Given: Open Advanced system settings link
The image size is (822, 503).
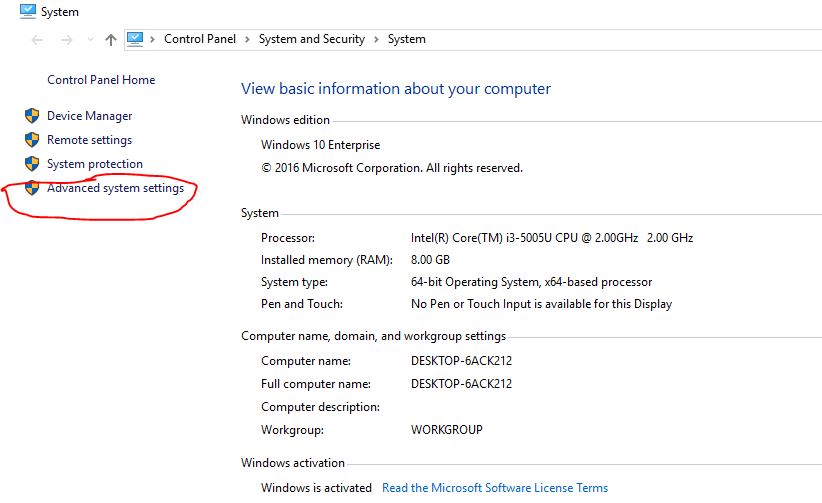Looking at the screenshot, I should [x=115, y=188].
